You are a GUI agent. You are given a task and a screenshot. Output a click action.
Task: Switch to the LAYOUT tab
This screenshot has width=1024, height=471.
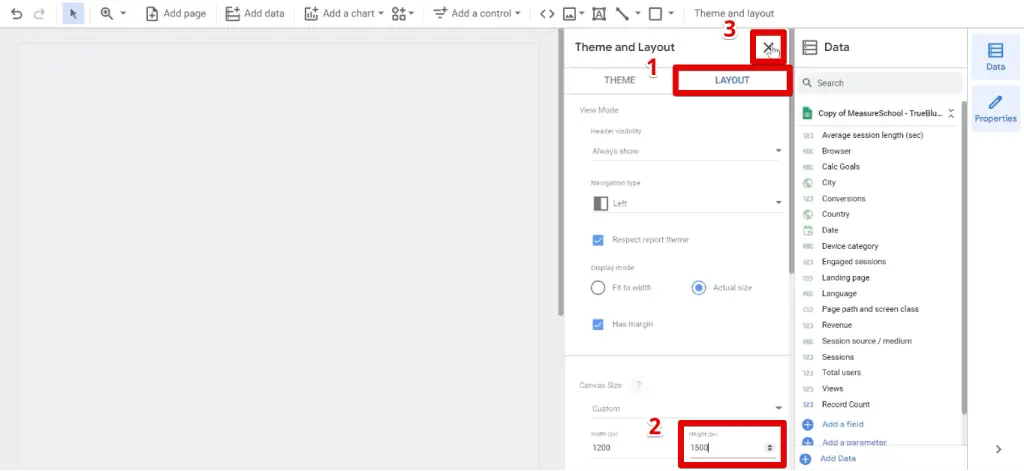732,80
